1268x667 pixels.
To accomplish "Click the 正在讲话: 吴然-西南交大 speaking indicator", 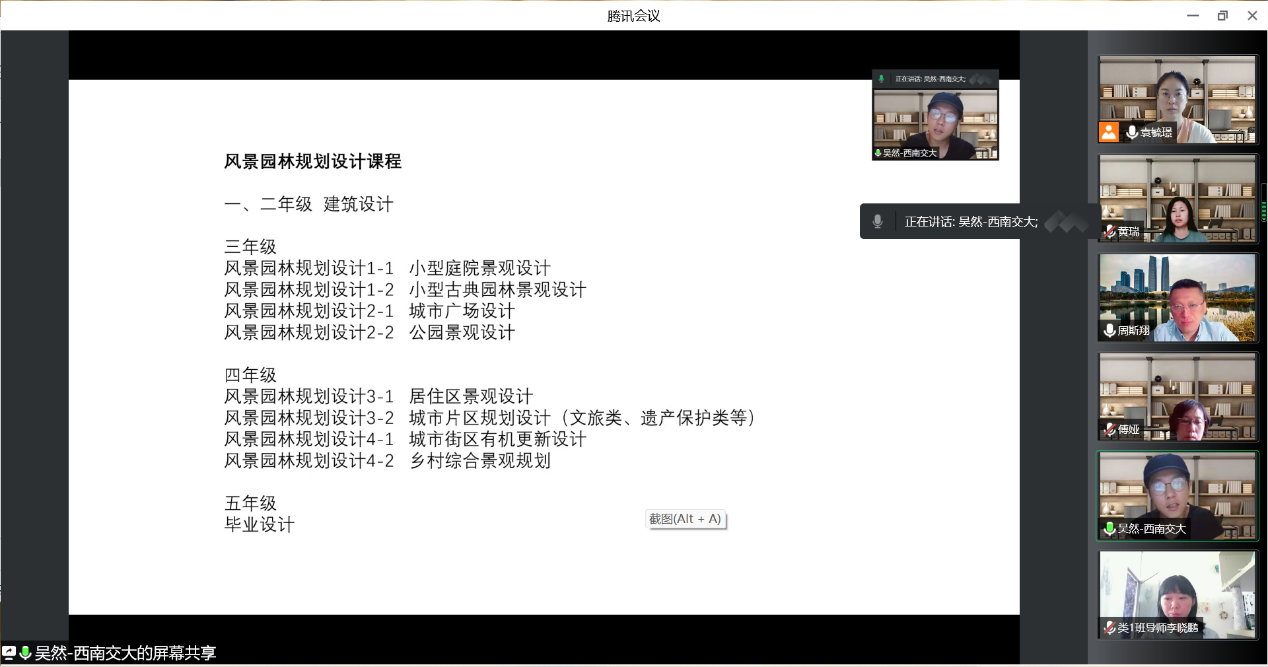I will [x=970, y=222].
